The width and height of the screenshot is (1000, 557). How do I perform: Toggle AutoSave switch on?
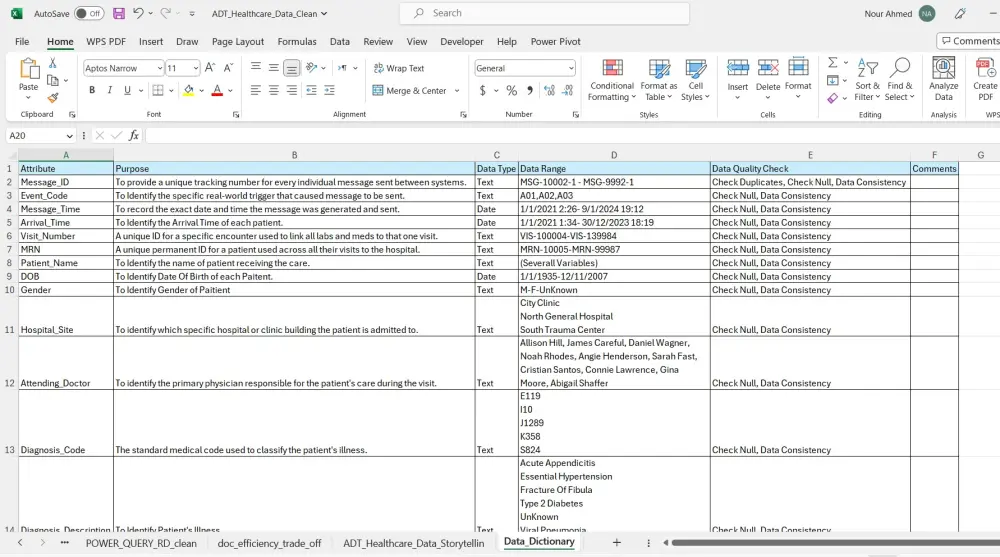[89, 13]
